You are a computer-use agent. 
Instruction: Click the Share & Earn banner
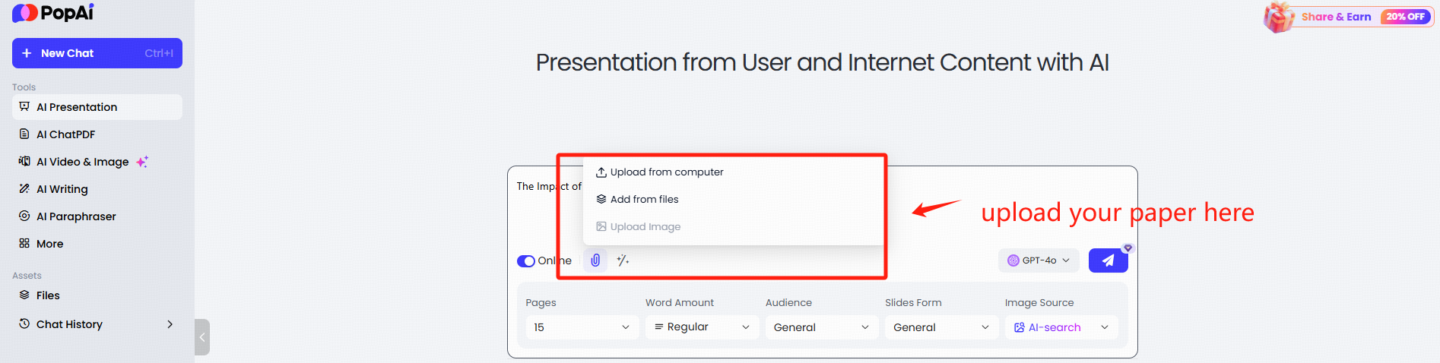1349,17
